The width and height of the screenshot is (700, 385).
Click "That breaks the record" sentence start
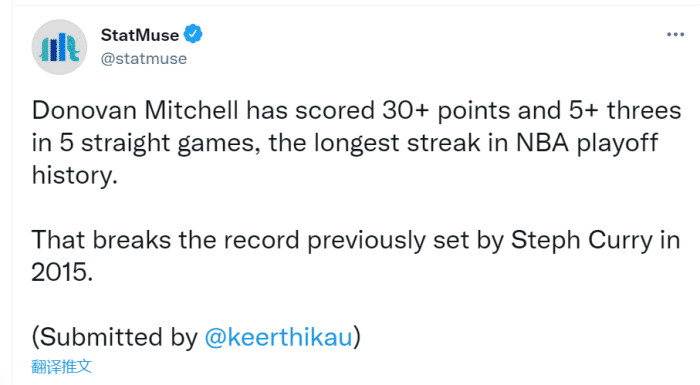pos(165,240)
